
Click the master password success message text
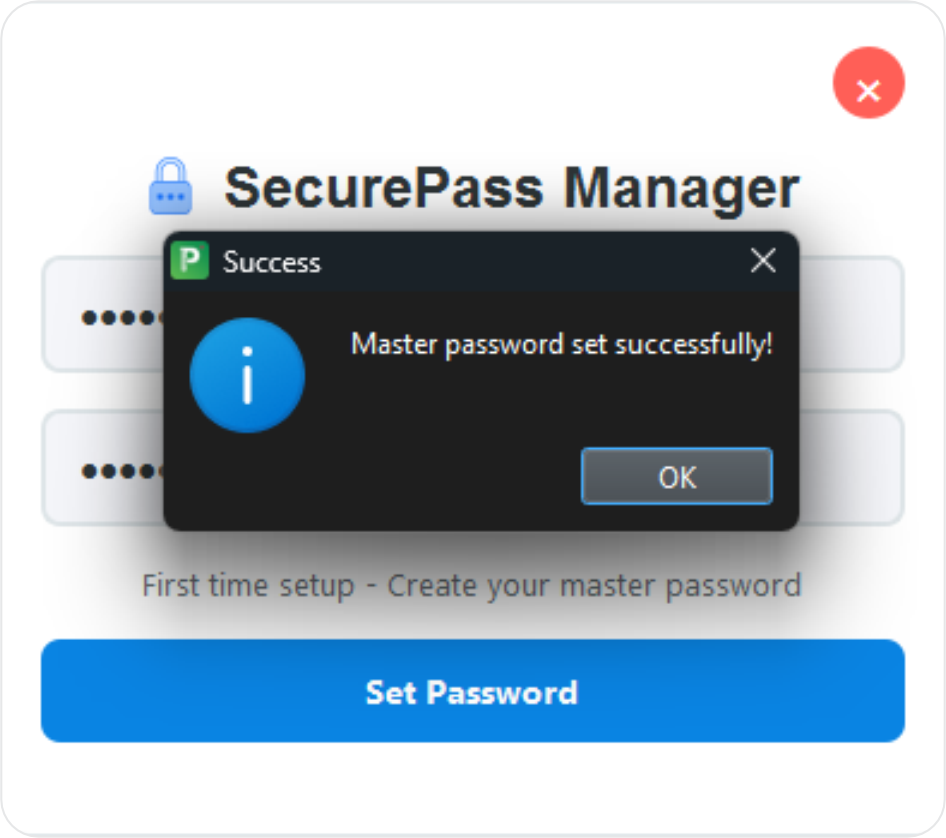tap(563, 344)
